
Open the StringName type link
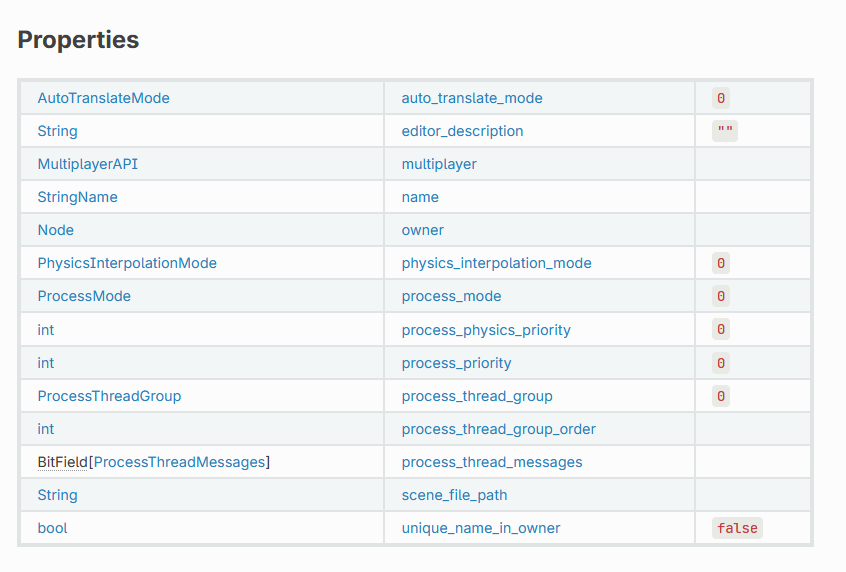[x=77, y=197]
